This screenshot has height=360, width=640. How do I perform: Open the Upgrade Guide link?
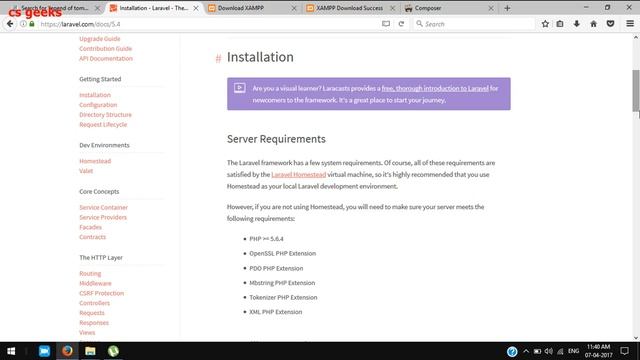pyautogui.click(x=100, y=39)
